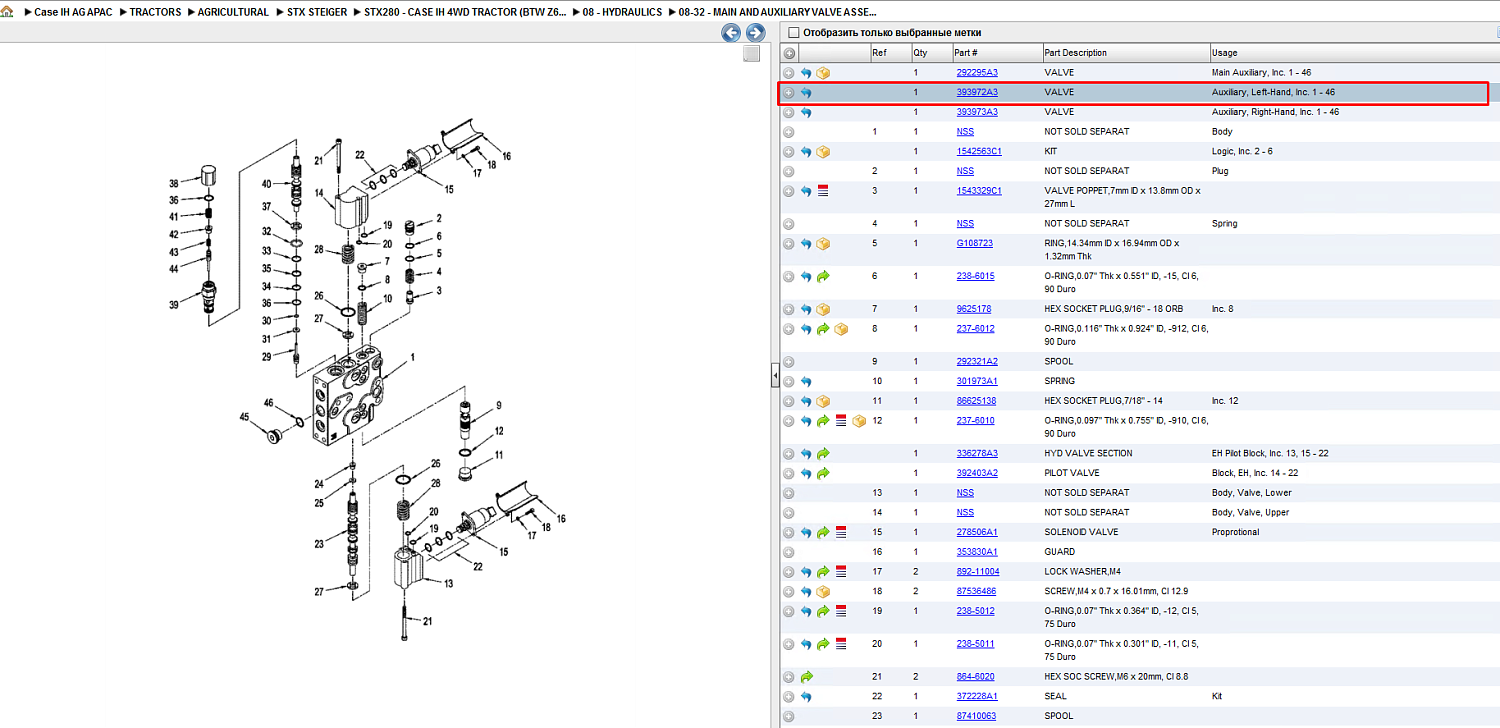
Task: Click the blue arrow icon in the 301973A1 row
Action: click(806, 381)
